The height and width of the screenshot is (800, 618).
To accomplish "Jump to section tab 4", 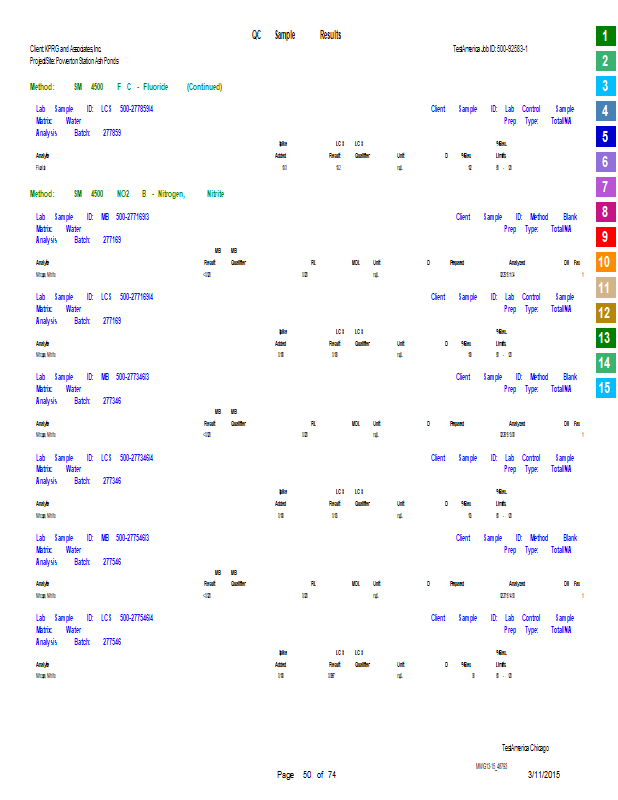I will pyautogui.click(x=604, y=111).
